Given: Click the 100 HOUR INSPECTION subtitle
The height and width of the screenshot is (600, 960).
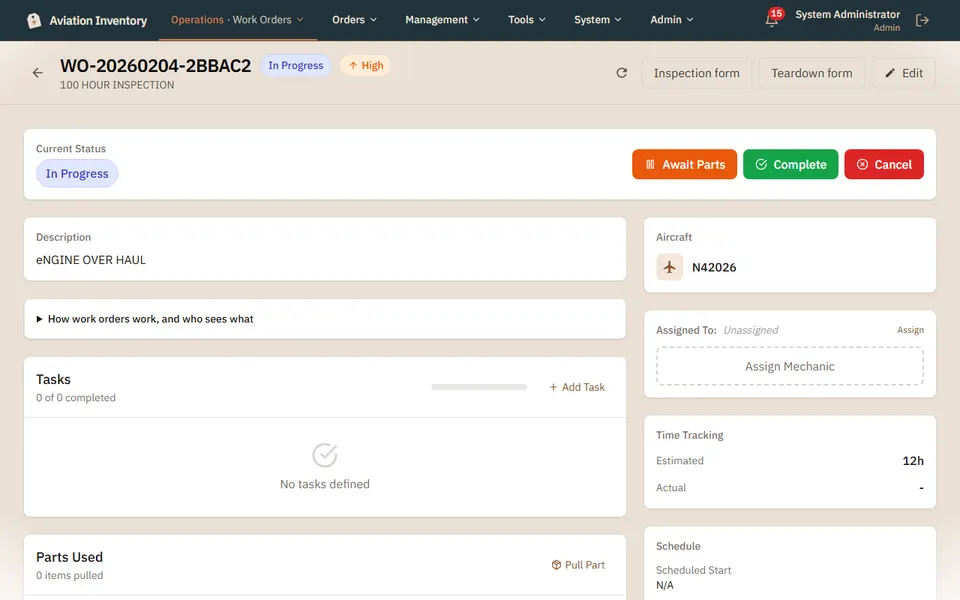Looking at the screenshot, I should (x=117, y=85).
